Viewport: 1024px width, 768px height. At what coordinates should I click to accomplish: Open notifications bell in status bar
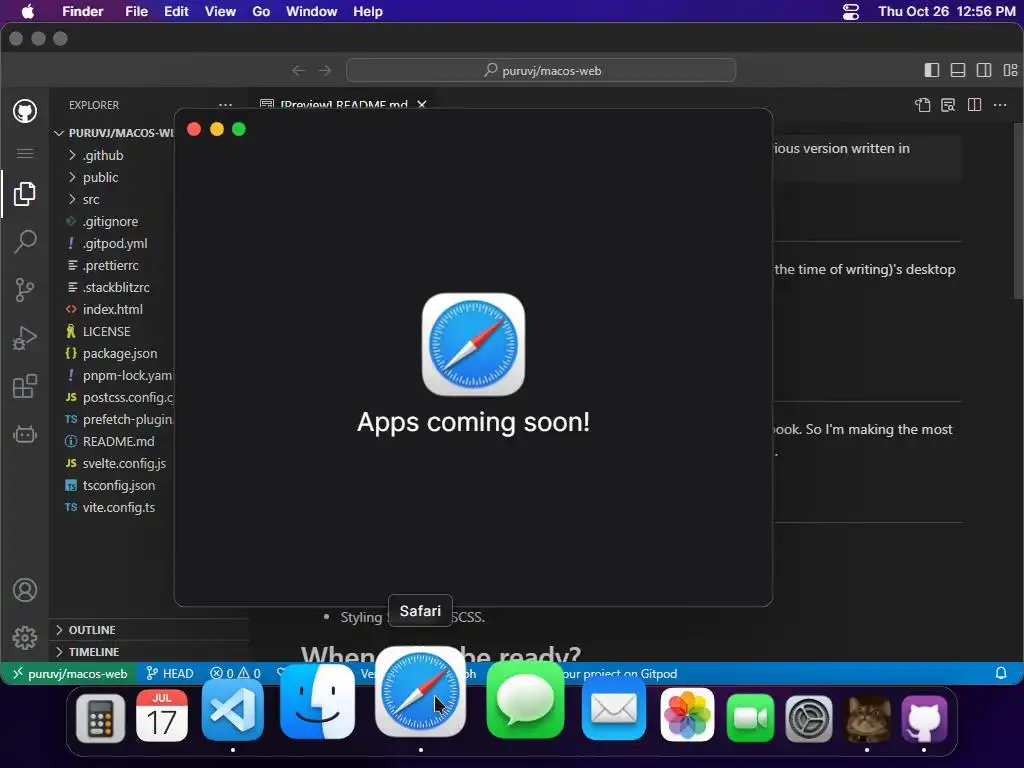pos(1000,673)
